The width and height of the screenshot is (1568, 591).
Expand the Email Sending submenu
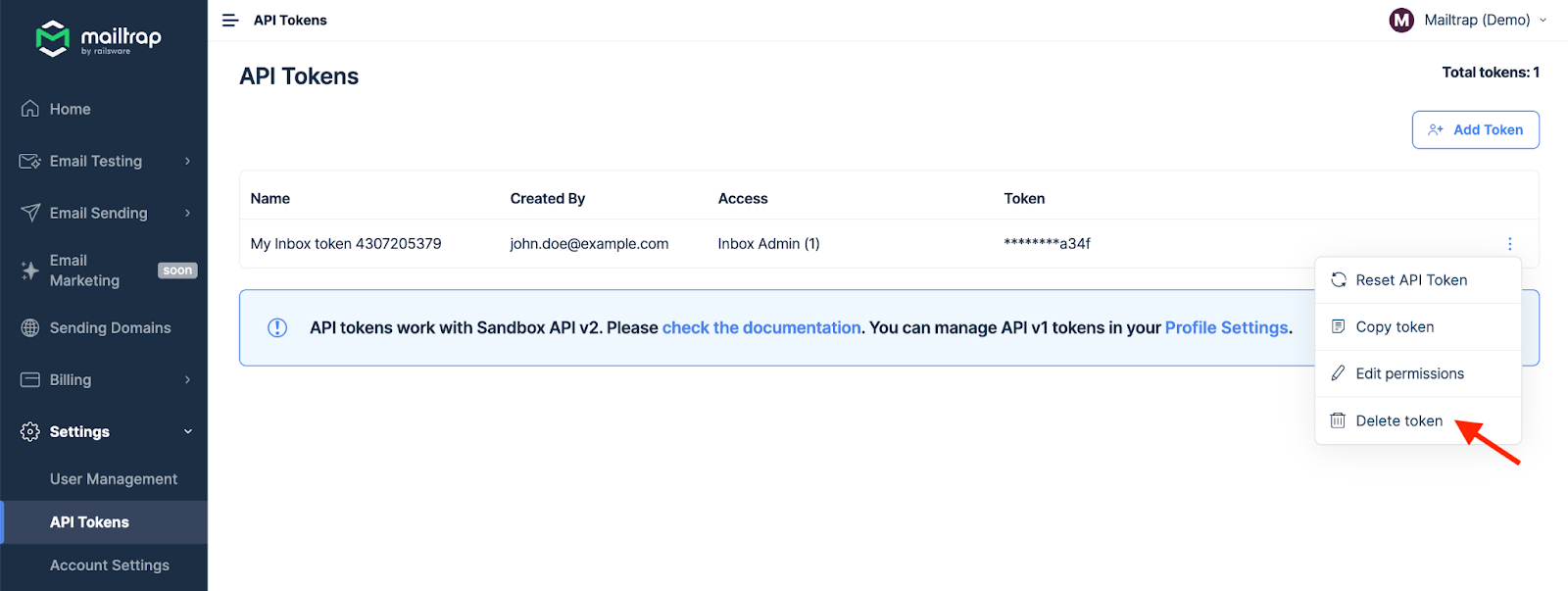[x=187, y=214]
